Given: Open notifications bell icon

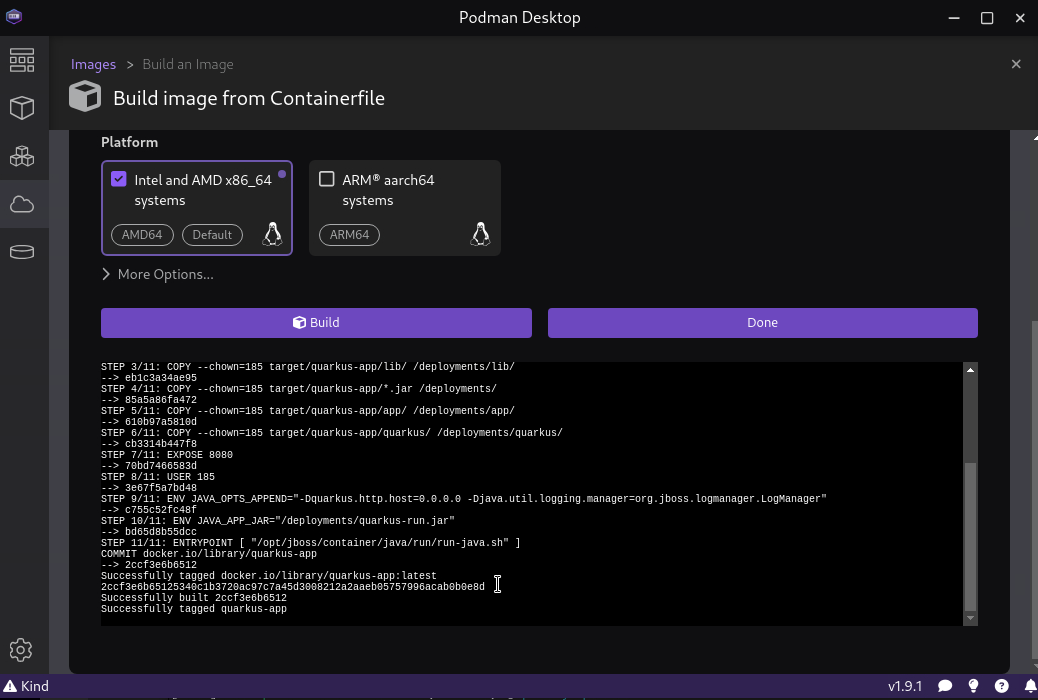Looking at the screenshot, I should coord(1030,686).
